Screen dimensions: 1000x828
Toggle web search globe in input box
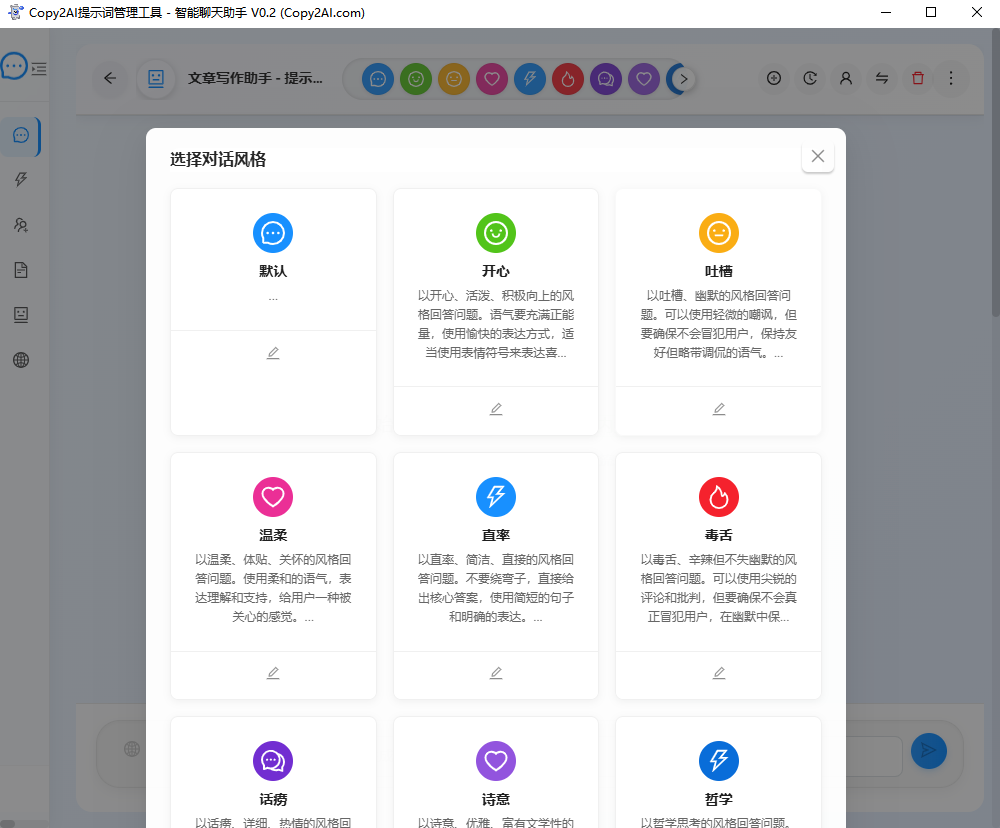coord(132,749)
